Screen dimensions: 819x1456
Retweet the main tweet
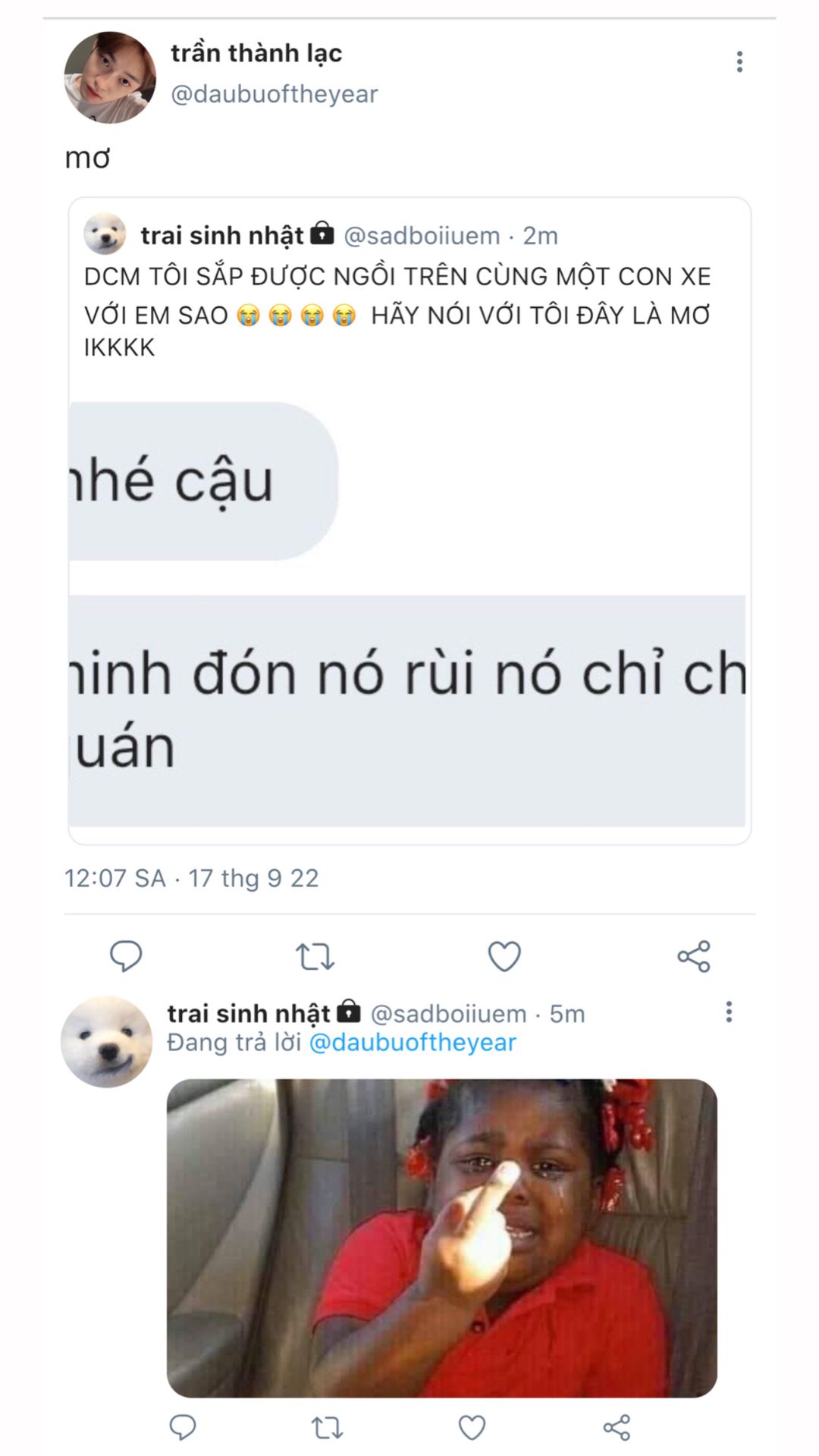(315, 956)
